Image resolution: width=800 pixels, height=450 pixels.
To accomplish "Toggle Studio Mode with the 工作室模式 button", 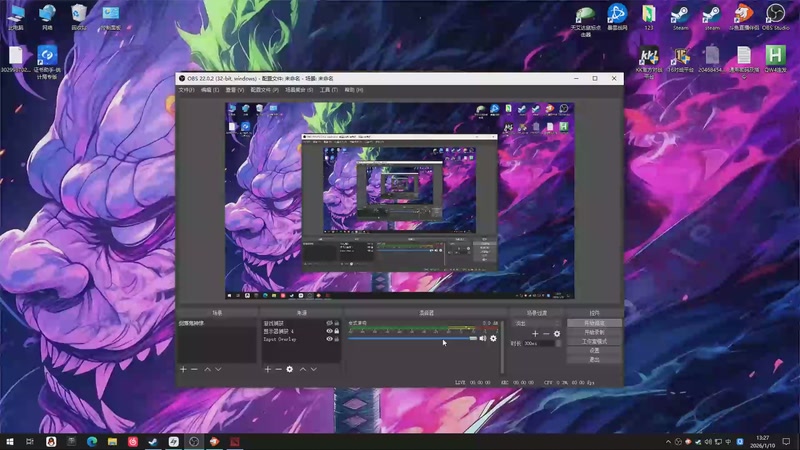I will point(594,341).
